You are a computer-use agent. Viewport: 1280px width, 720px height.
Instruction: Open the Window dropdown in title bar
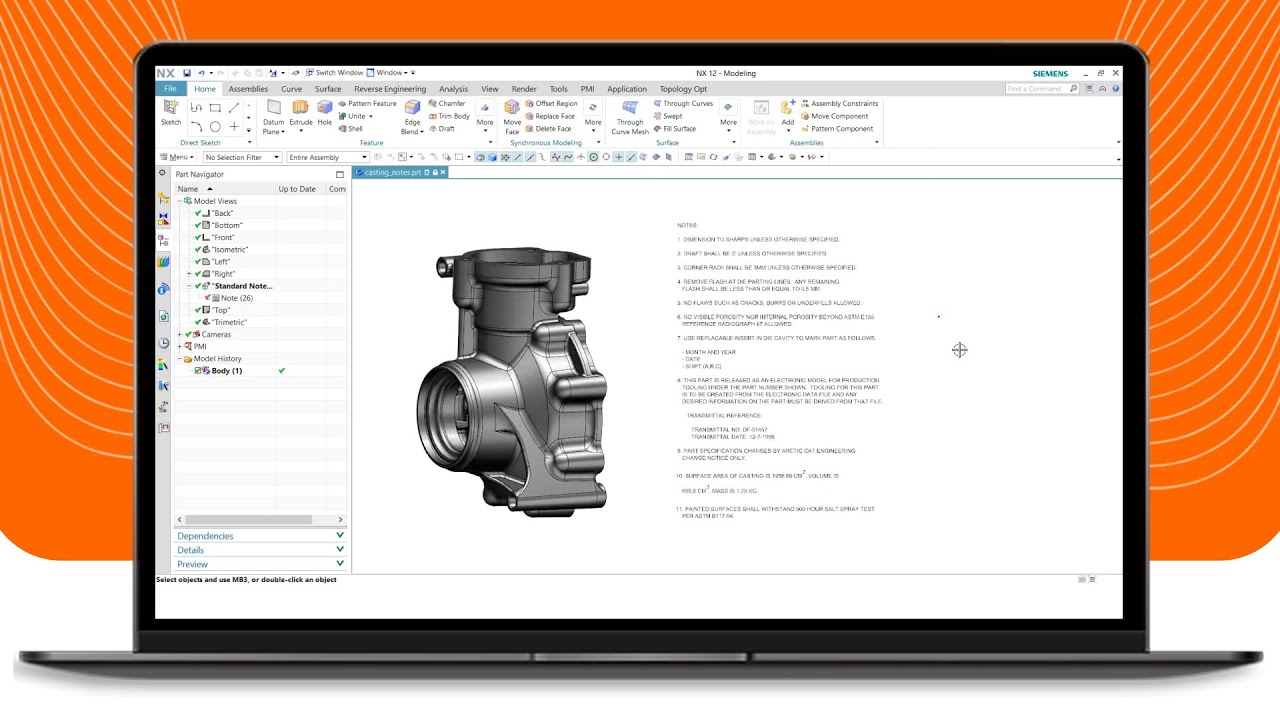[x=392, y=73]
